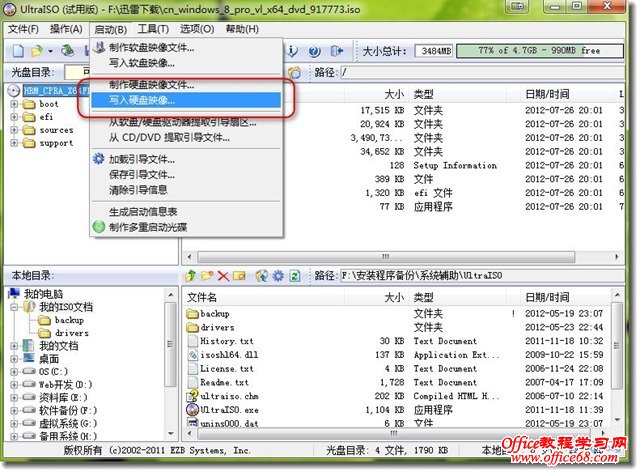The image size is (640, 472).
Task: Click the upper 路径 path input field
Action: click(482, 73)
